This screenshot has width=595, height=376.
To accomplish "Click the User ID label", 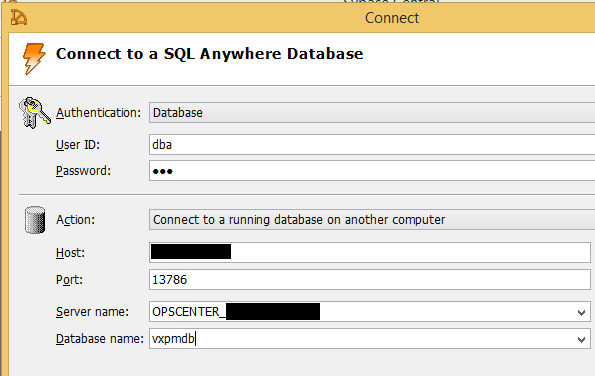I will point(78,145).
